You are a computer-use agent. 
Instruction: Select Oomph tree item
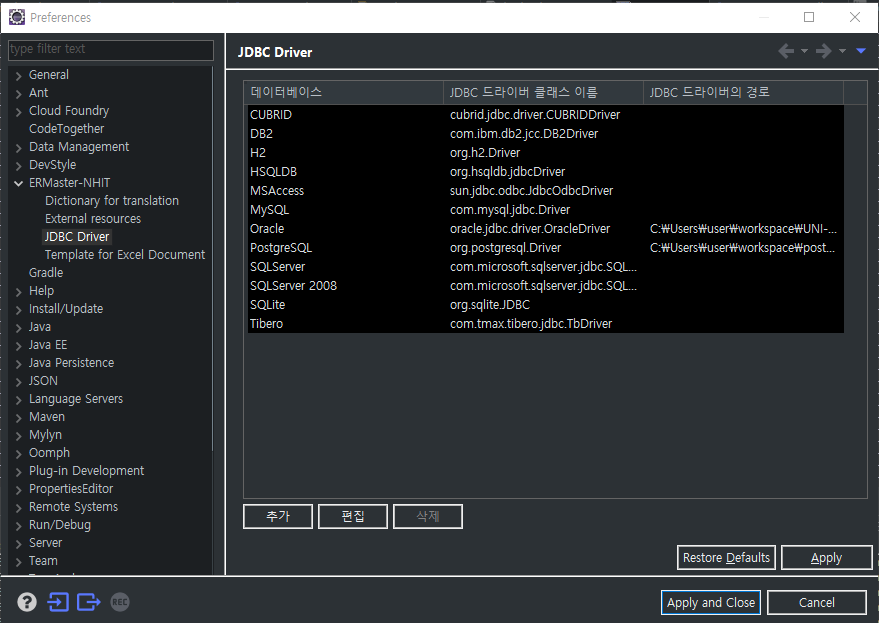pos(49,453)
